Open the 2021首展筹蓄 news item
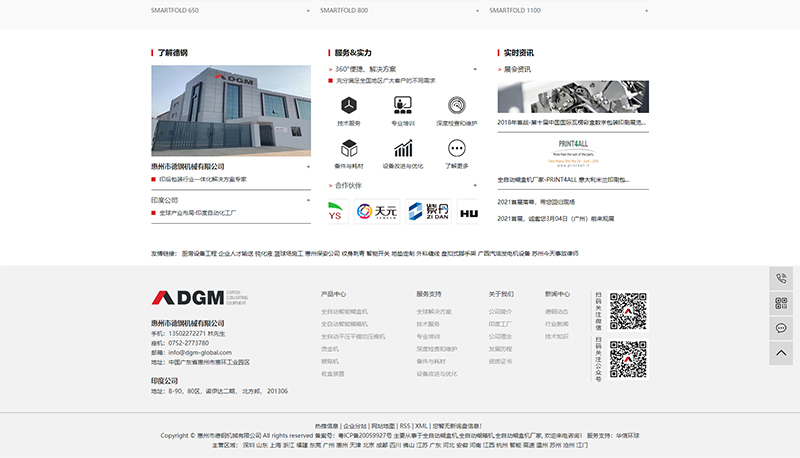 pos(536,202)
